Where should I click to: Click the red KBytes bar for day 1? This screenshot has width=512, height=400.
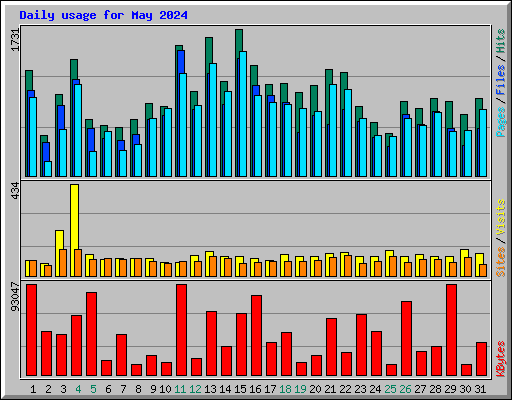[31, 330]
